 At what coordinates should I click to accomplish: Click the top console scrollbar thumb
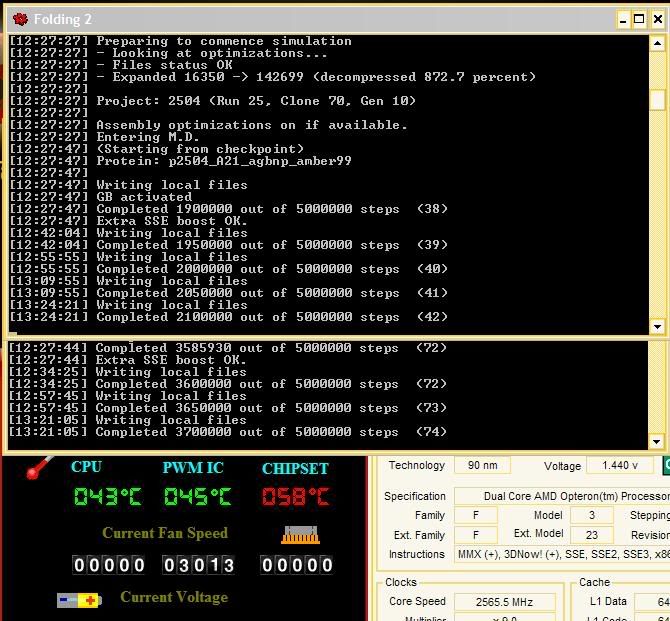tap(657, 100)
